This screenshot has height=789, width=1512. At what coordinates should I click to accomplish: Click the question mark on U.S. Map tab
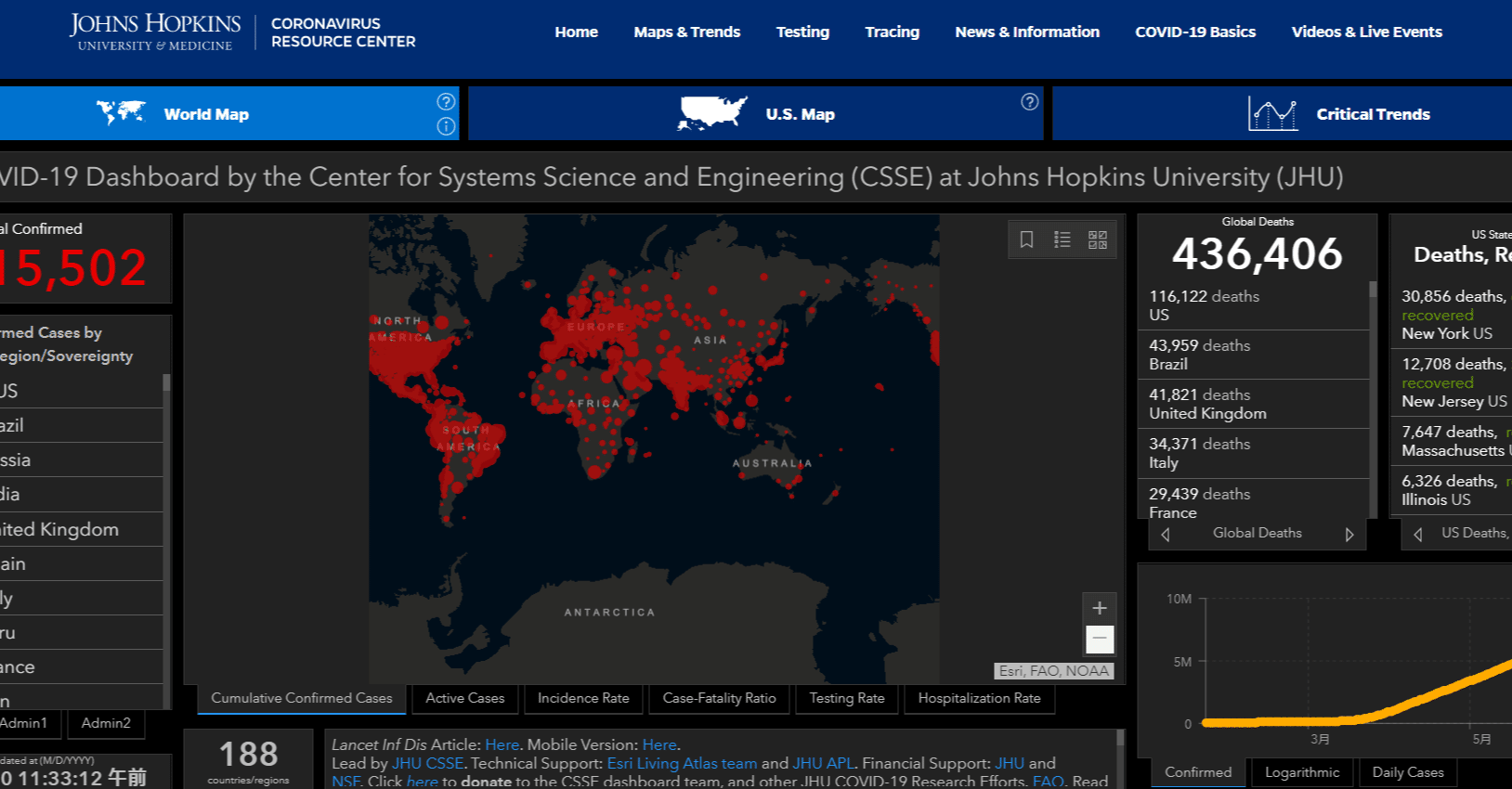click(1029, 101)
